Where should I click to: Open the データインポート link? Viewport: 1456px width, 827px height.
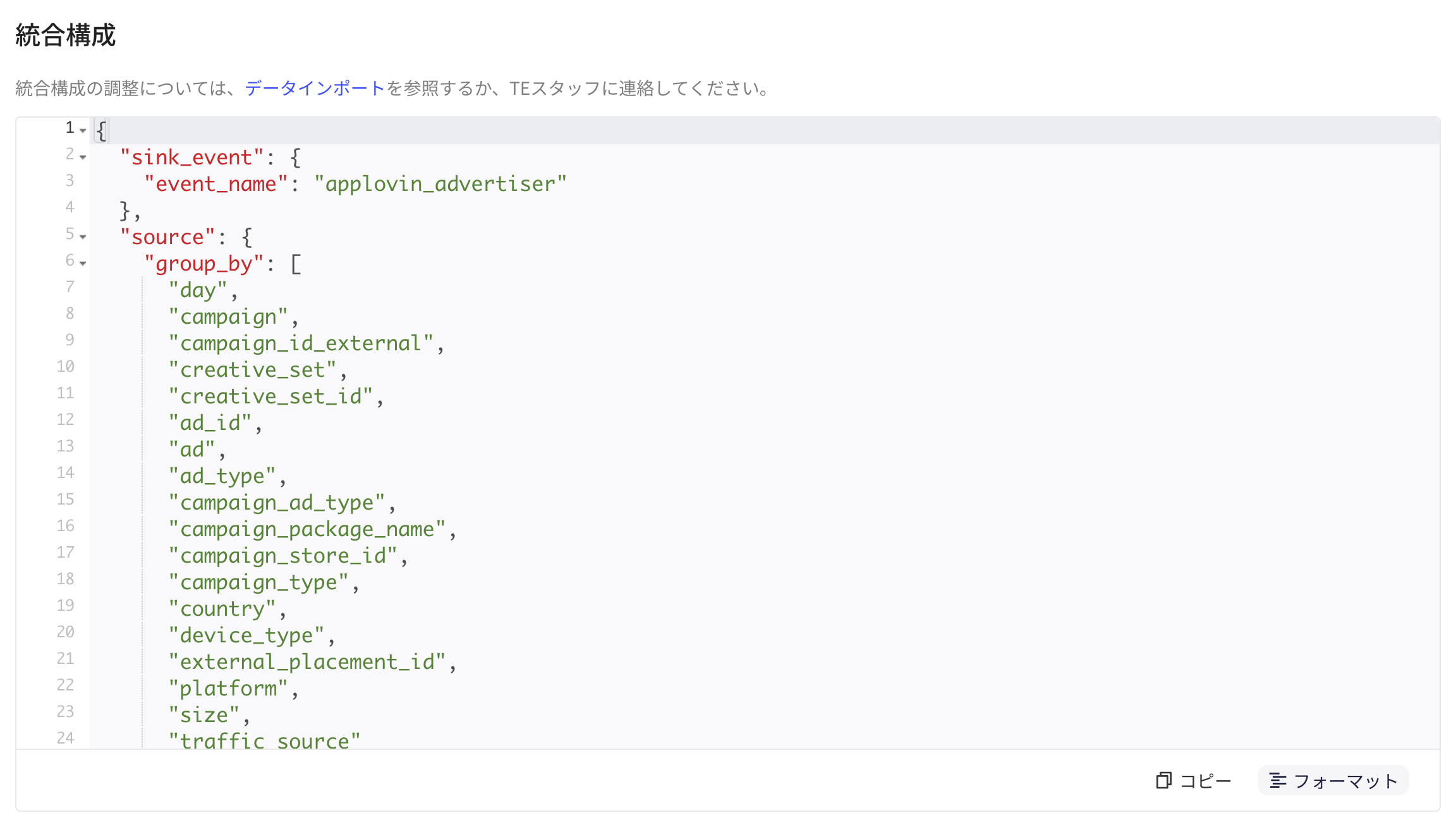315,88
